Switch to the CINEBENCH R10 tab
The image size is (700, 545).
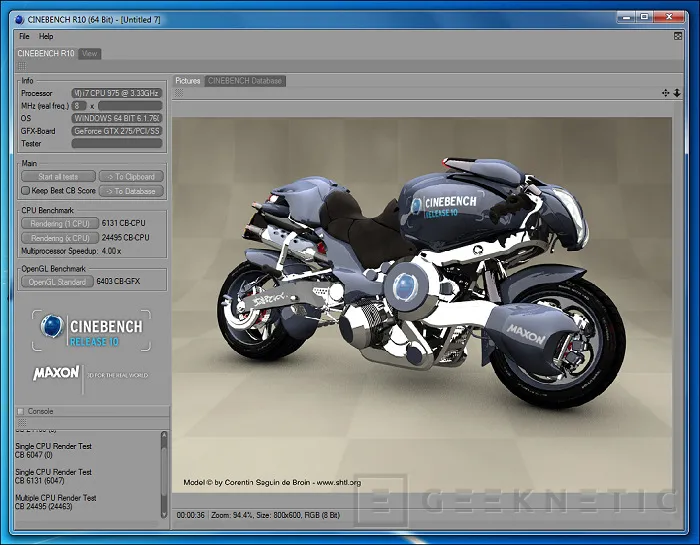pos(46,54)
